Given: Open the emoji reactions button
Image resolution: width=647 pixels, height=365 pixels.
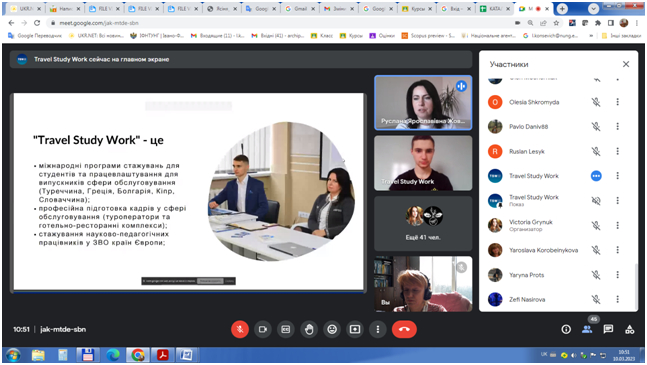Looking at the screenshot, I should [x=332, y=329].
